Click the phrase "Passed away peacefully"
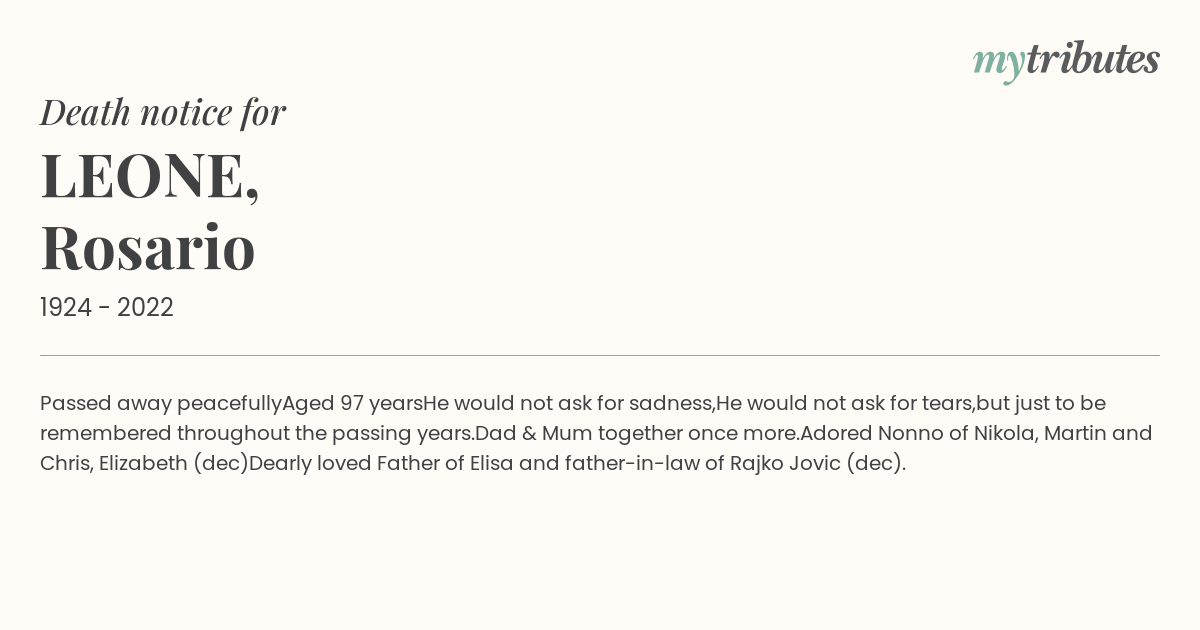Image resolution: width=1200 pixels, height=630 pixels. click(161, 404)
